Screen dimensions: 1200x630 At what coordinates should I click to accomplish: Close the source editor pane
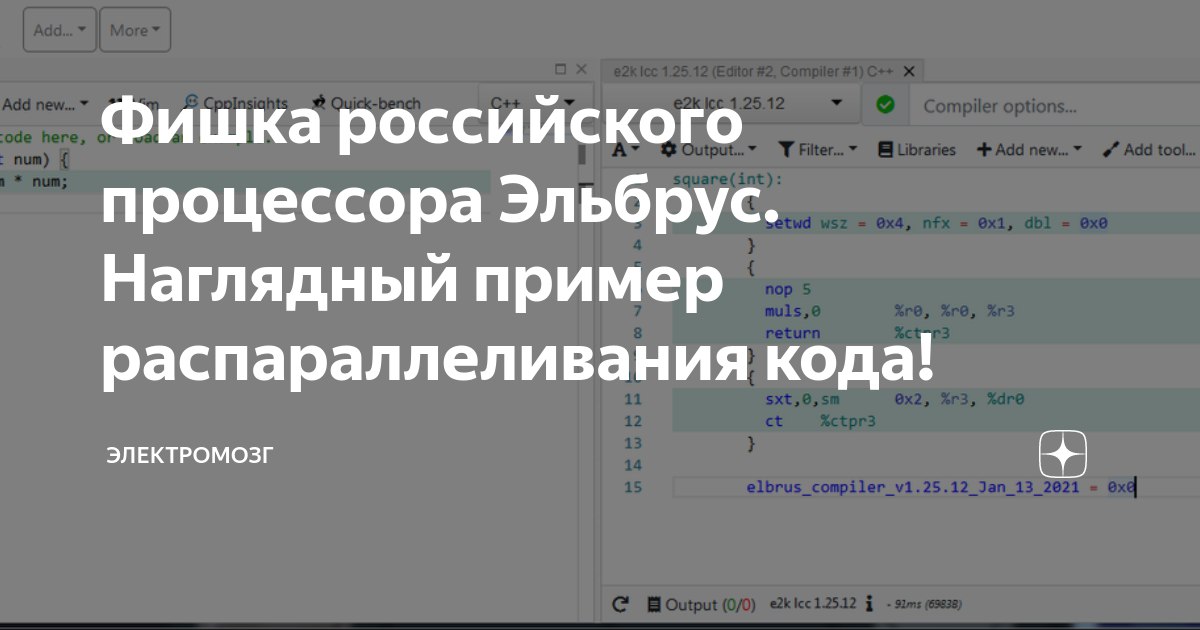582,70
